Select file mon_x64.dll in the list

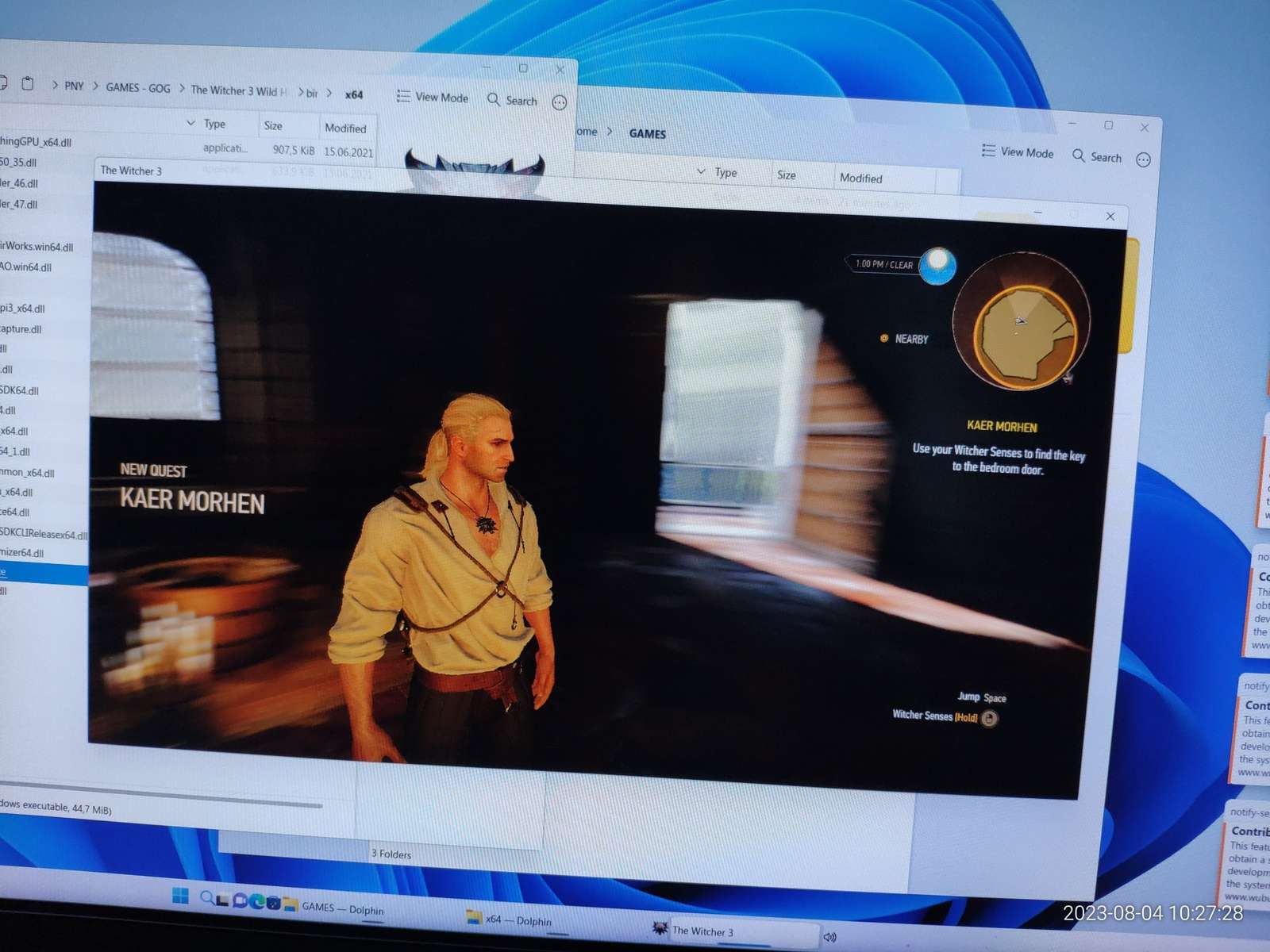point(27,472)
